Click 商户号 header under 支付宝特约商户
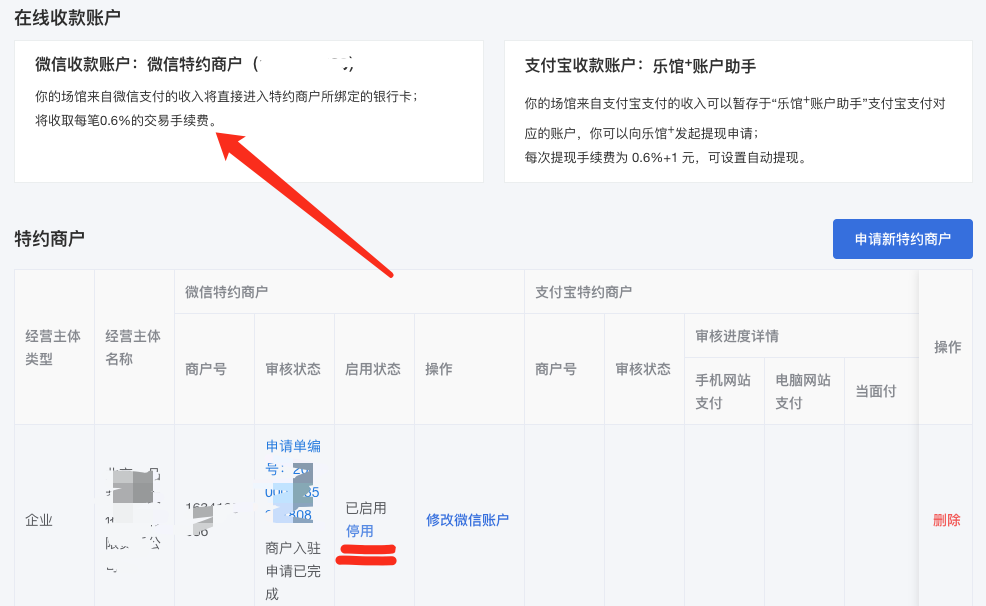 [x=556, y=369]
